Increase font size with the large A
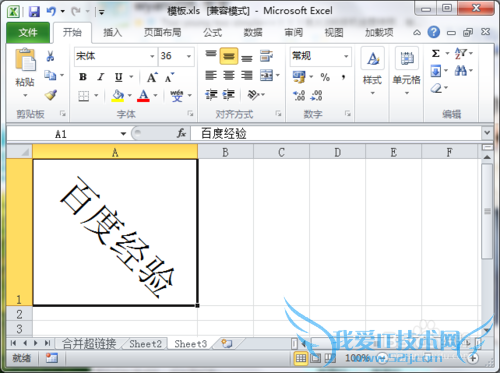The width and height of the screenshot is (500, 373). pyautogui.click(x=152, y=77)
